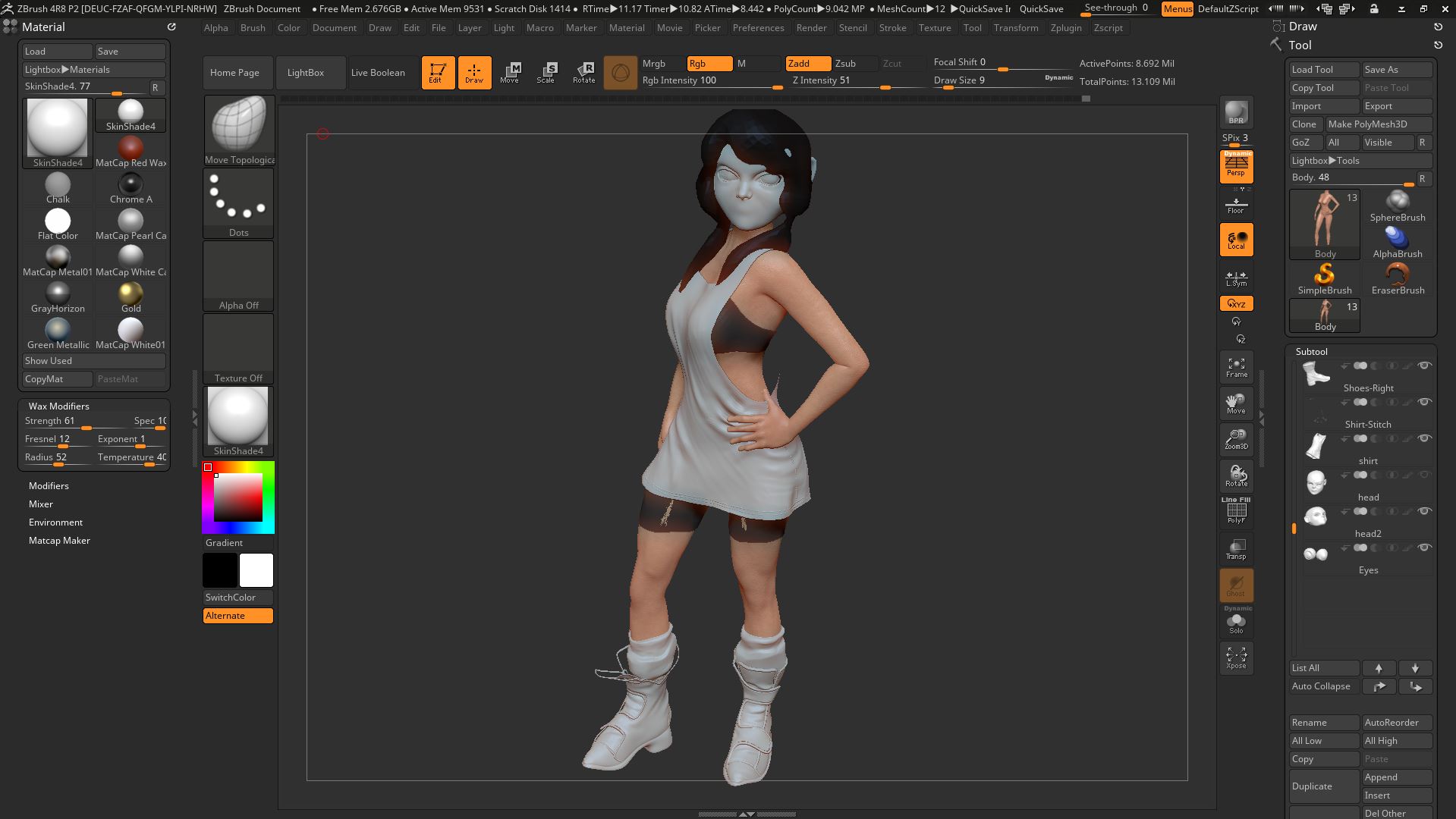Toggle the Floor grid button
Screen dimensions: 1456x819
(x=1236, y=205)
